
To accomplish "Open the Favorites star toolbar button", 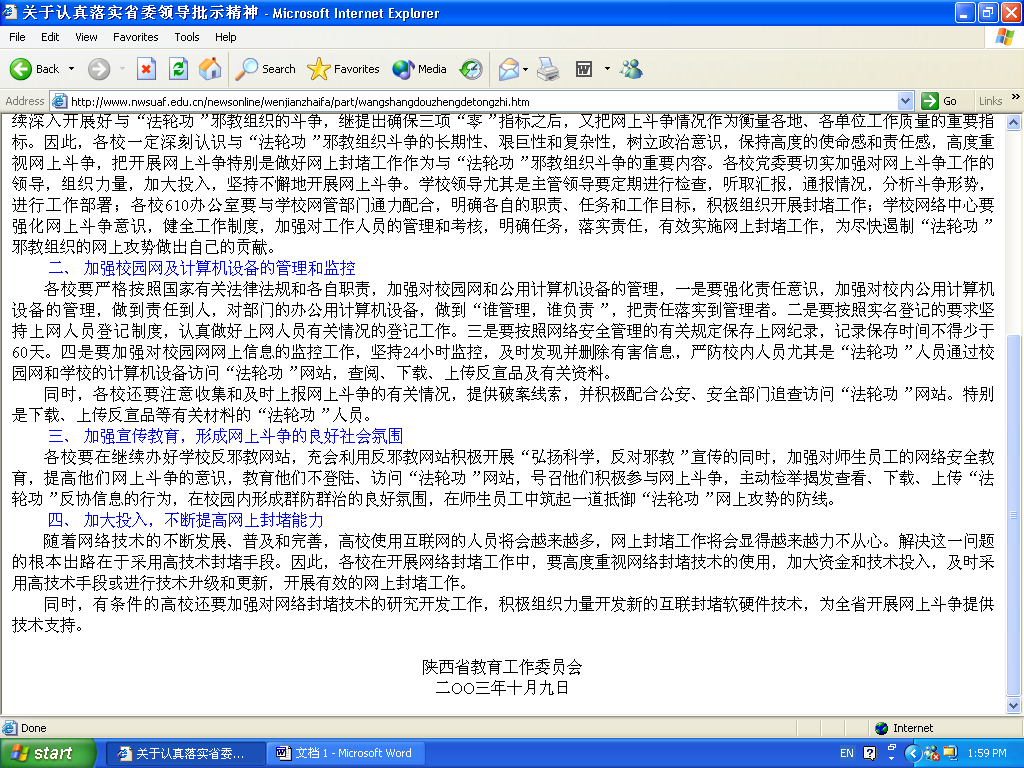I will pyautogui.click(x=344, y=69).
